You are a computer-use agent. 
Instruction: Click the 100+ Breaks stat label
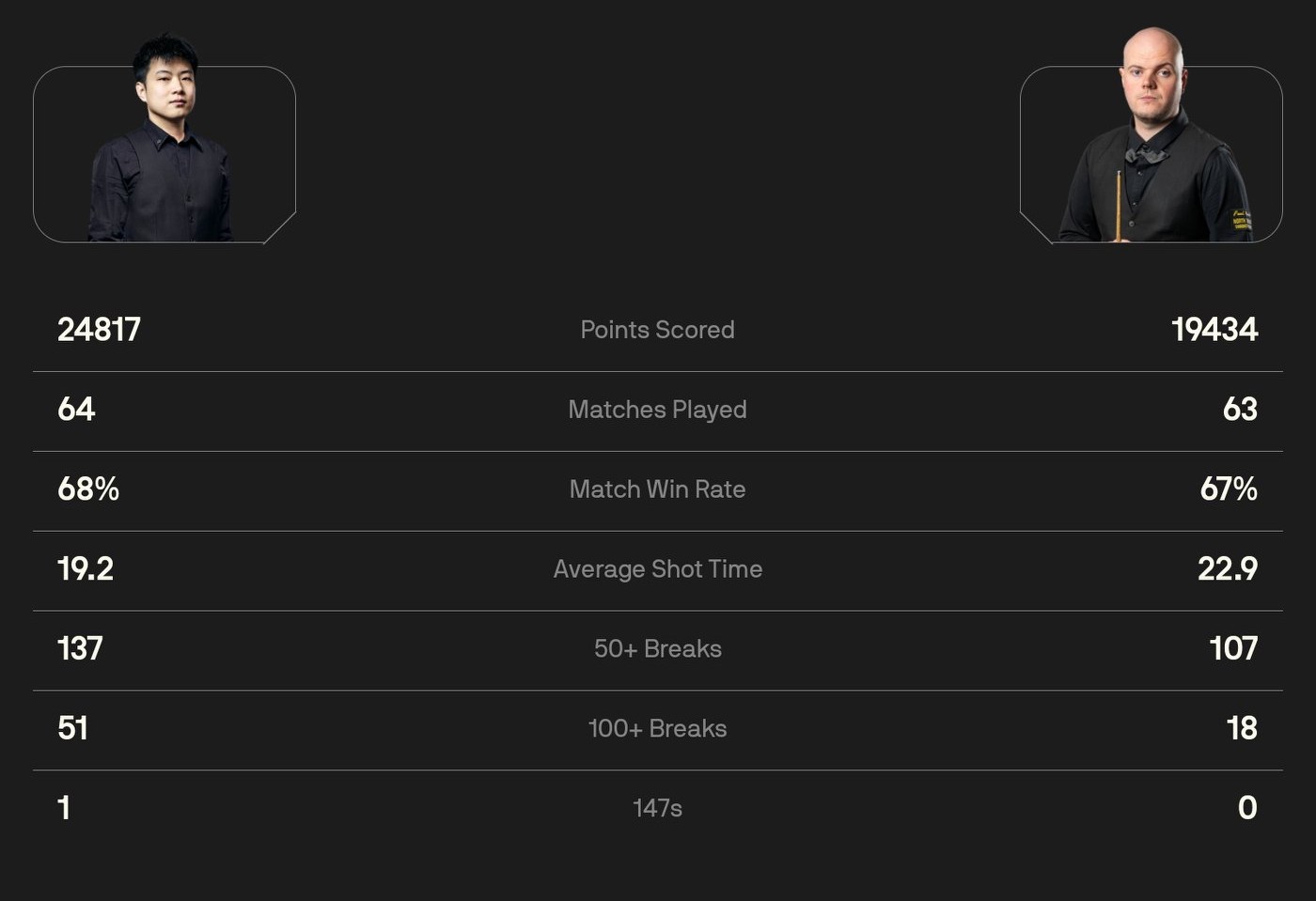pyautogui.click(x=657, y=729)
